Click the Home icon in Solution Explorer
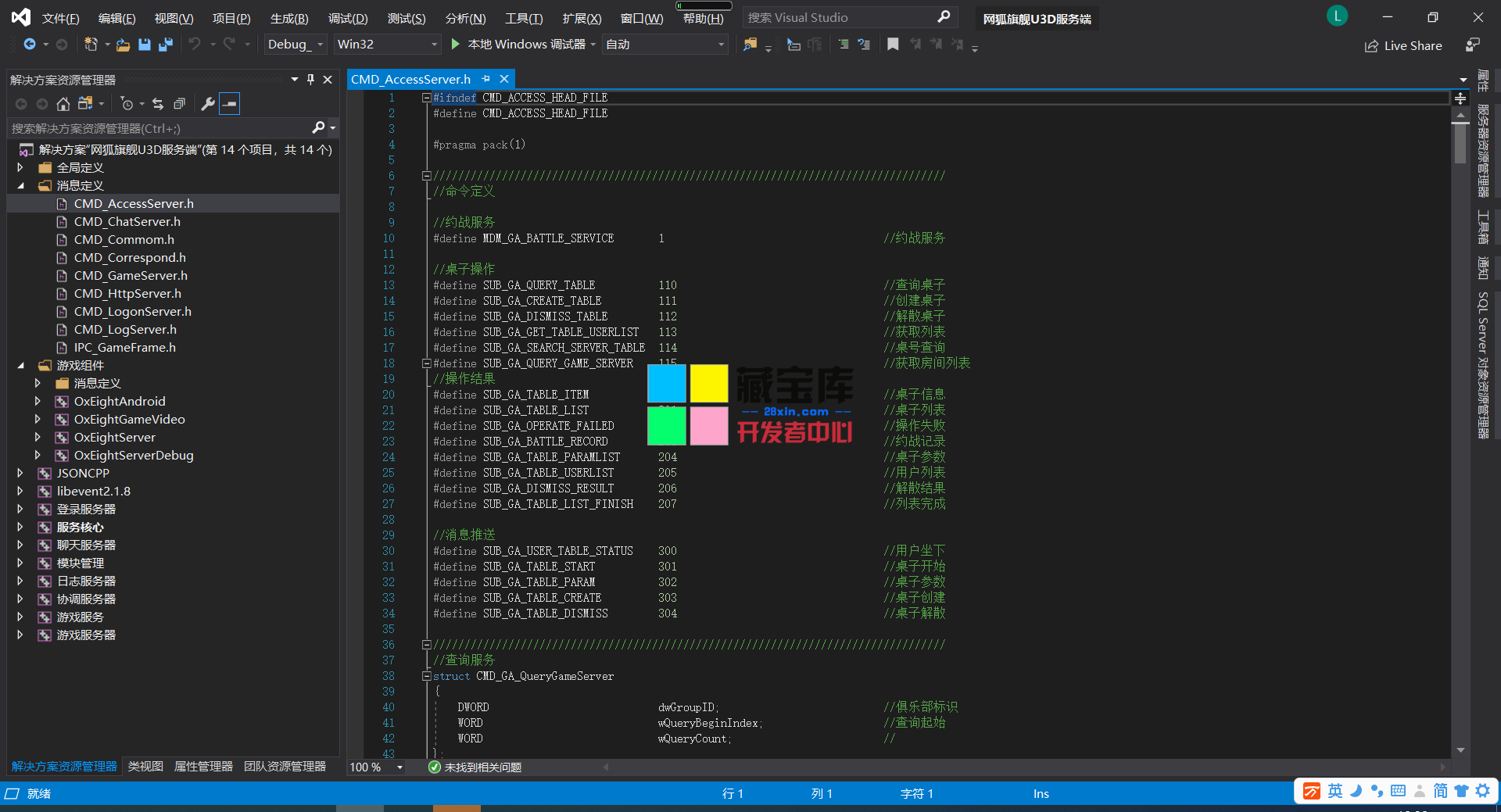Image resolution: width=1501 pixels, height=812 pixels. click(x=63, y=103)
